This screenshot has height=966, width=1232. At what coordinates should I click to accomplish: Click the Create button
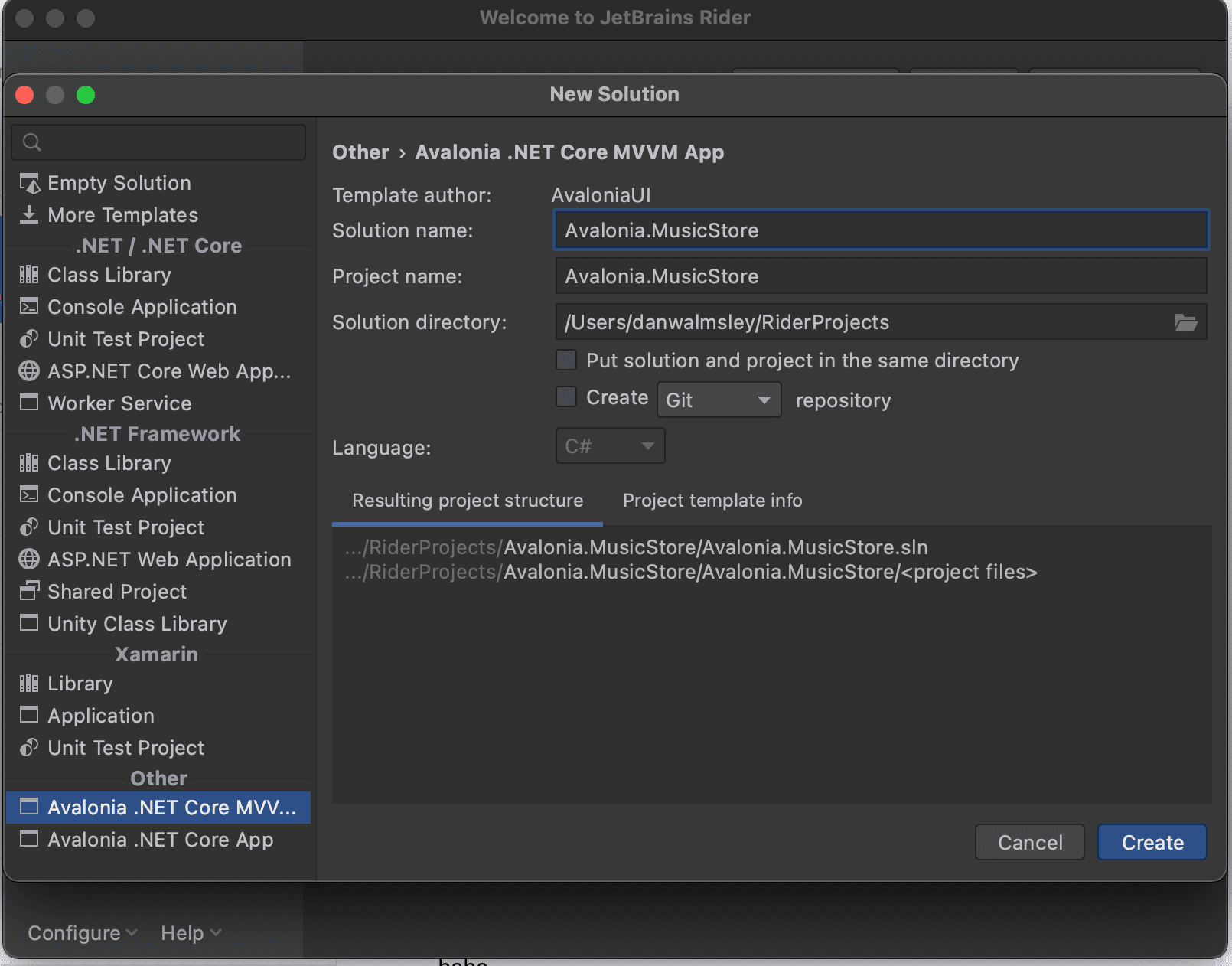pyautogui.click(x=1152, y=843)
